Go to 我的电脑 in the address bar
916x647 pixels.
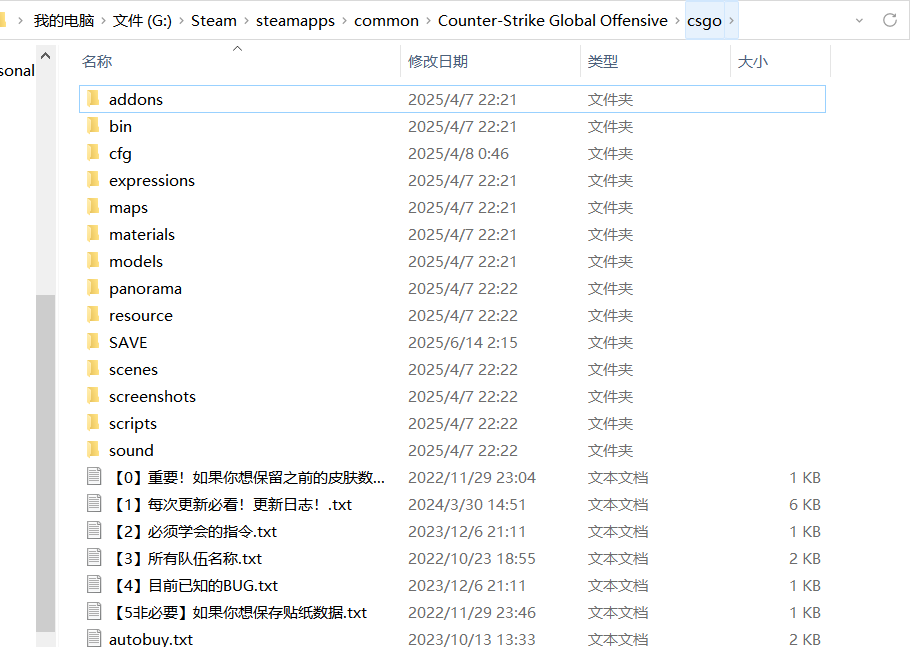point(64,21)
